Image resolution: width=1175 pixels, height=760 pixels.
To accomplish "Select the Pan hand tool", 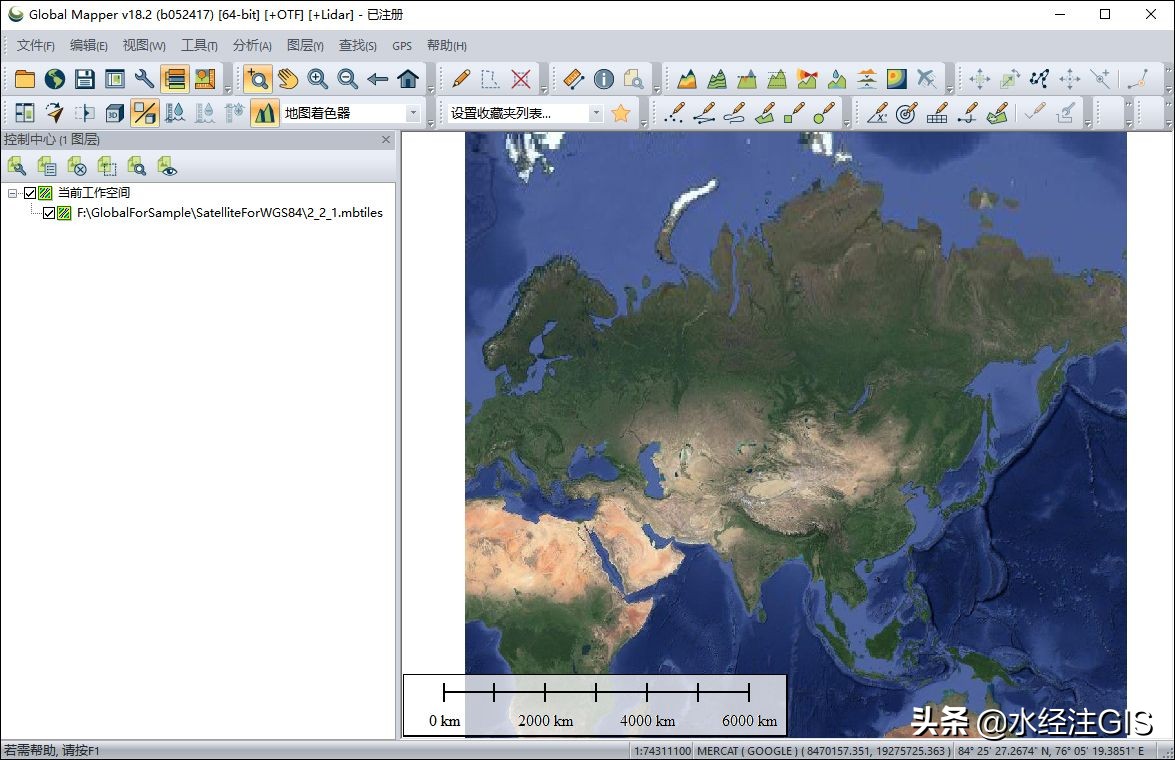I will tap(288, 79).
